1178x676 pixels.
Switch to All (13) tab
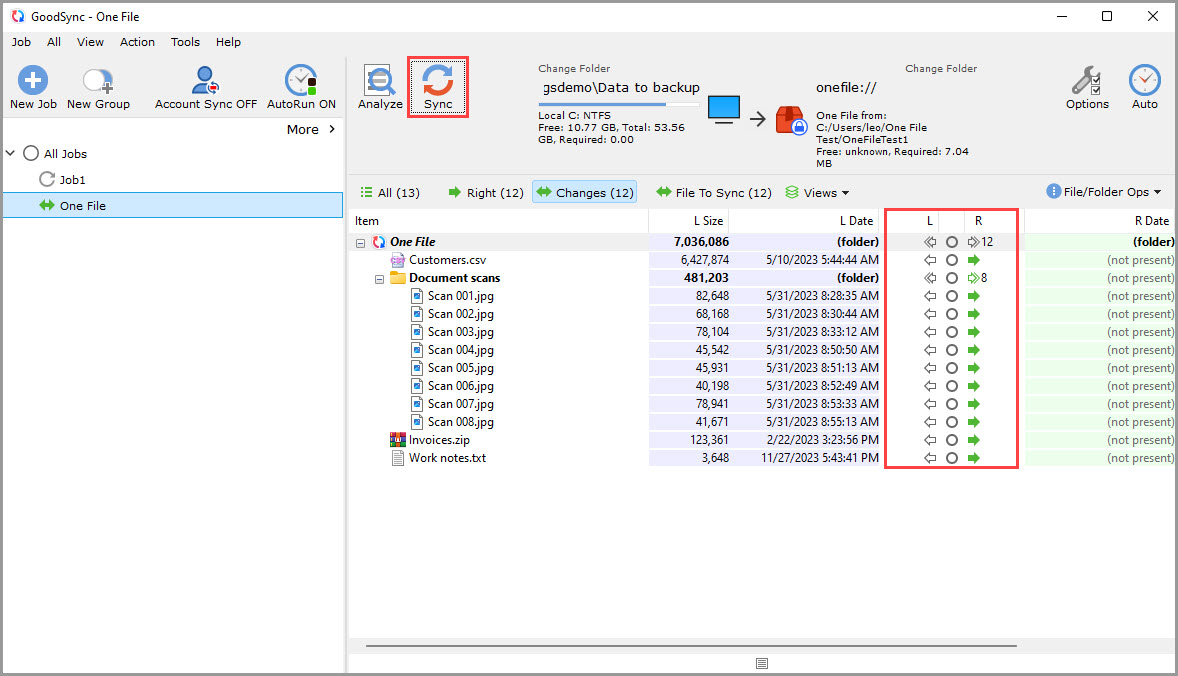pyautogui.click(x=390, y=193)
